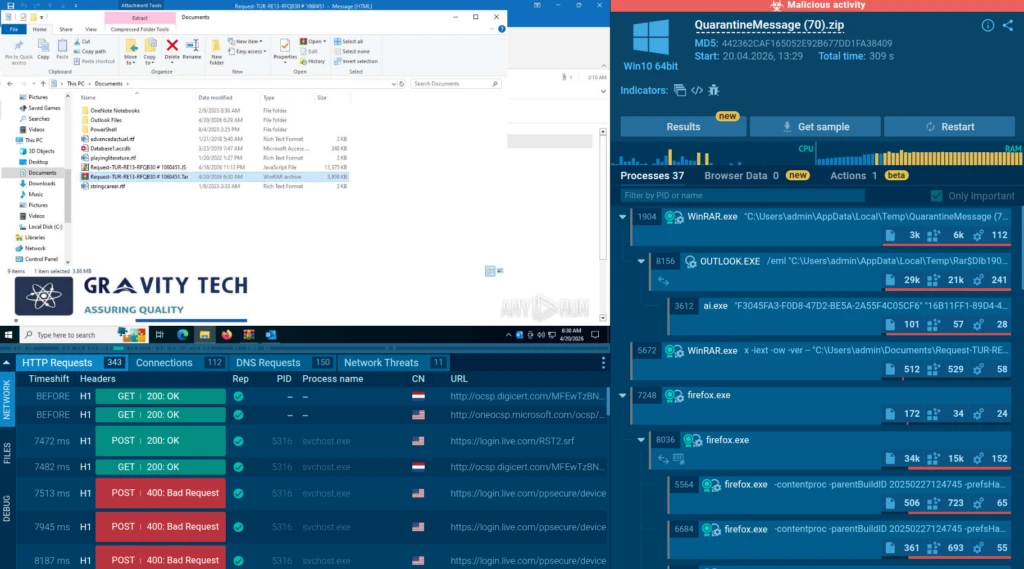The width and height of the screenshot is (1024, 569).
Task: Open the task info icon beside QuarantineMessage title
Action: (x=987, y=25)
